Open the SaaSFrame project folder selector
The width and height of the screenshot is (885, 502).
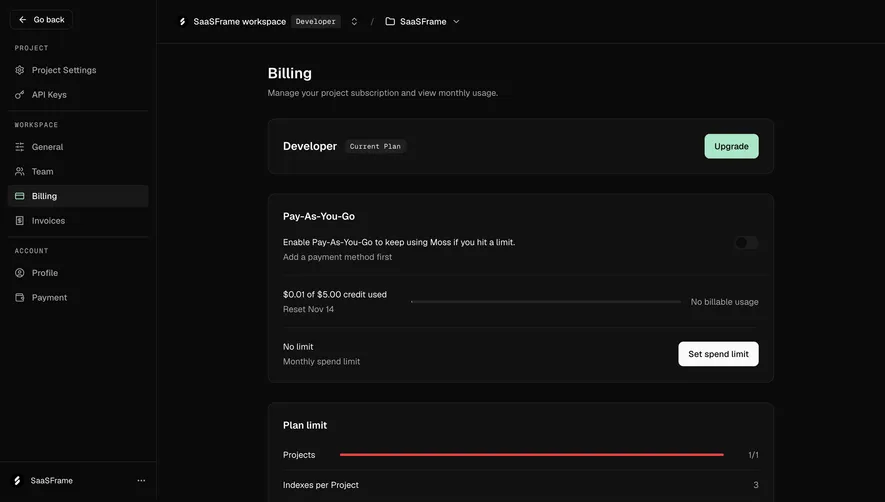pyautogui.click(x=423, y=21)
